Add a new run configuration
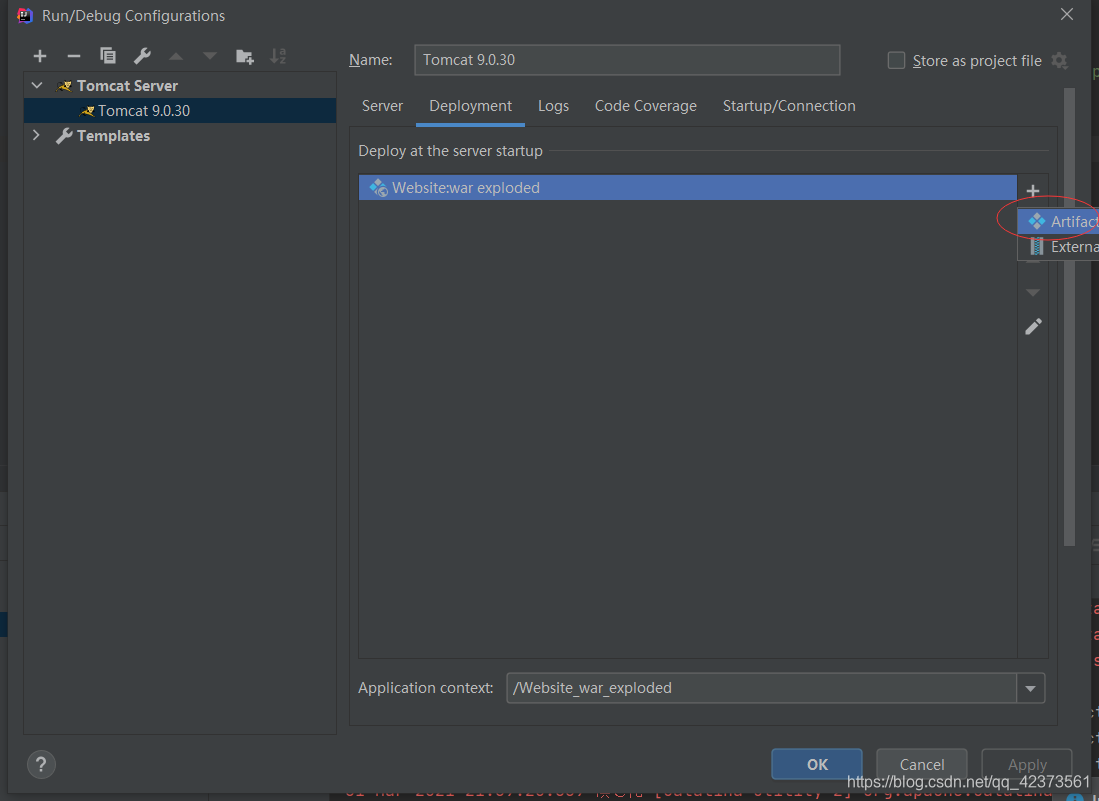This screenshot has height=801, width=1099. click(x=40, y=56)
